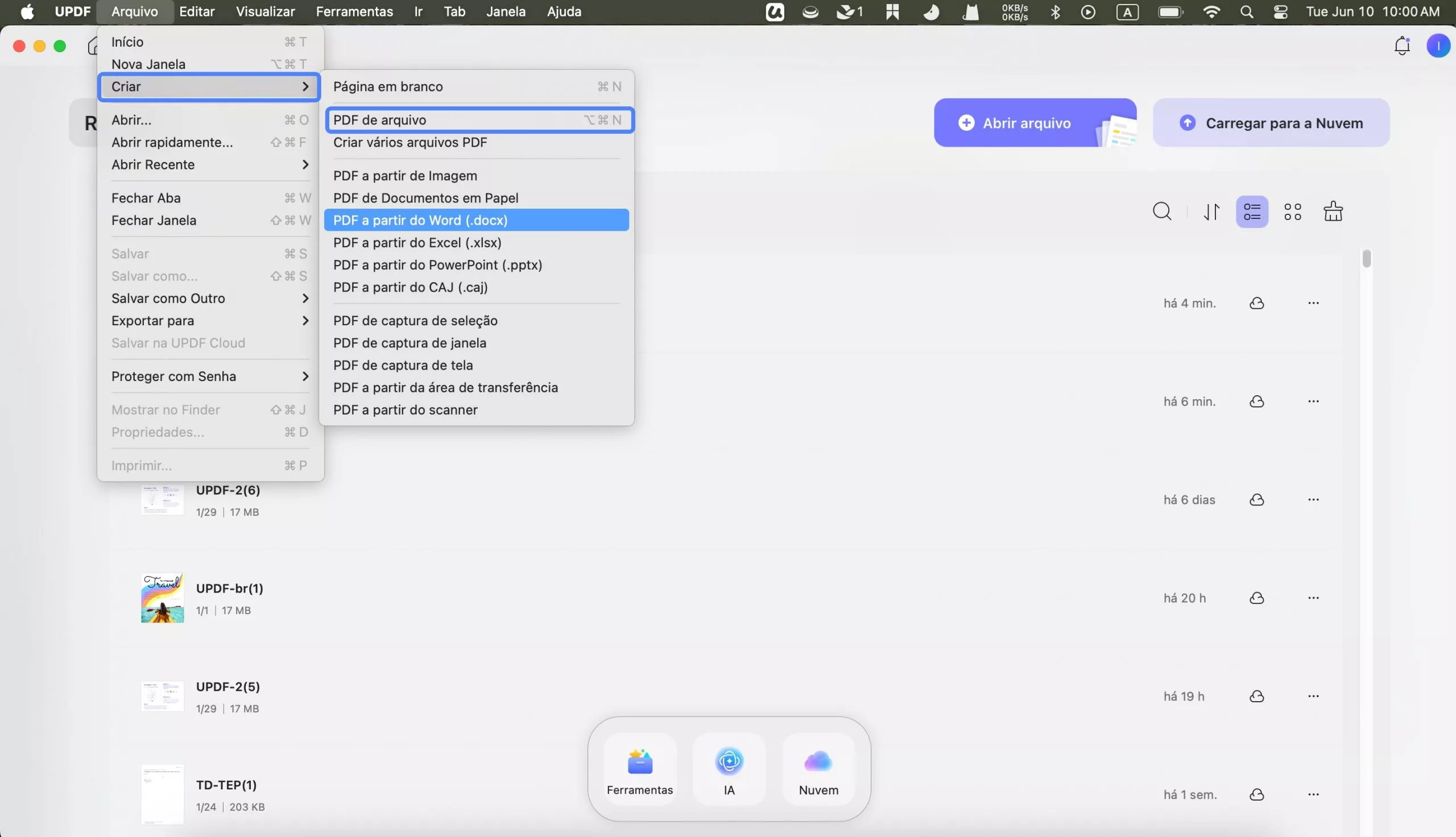
Task: Open the notifications bell
Action: click(x=1403, y=46)
